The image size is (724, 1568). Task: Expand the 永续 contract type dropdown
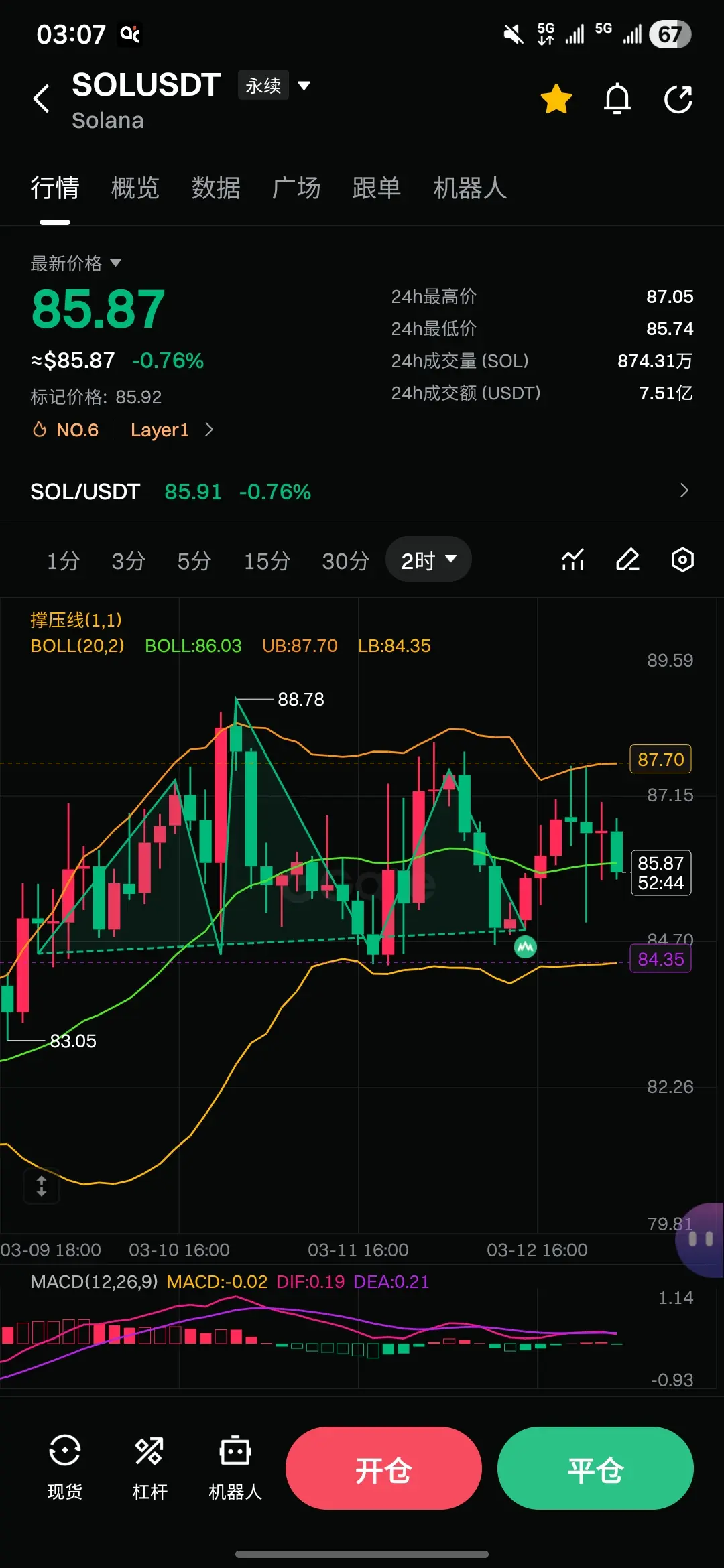pos(275,85)
